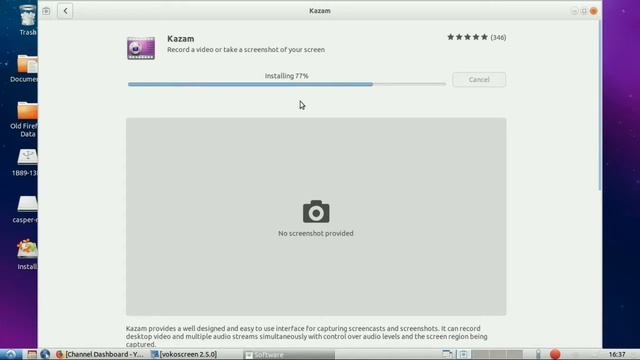
Task: Launch the web browser globe icon
Action: pos(45,354)
